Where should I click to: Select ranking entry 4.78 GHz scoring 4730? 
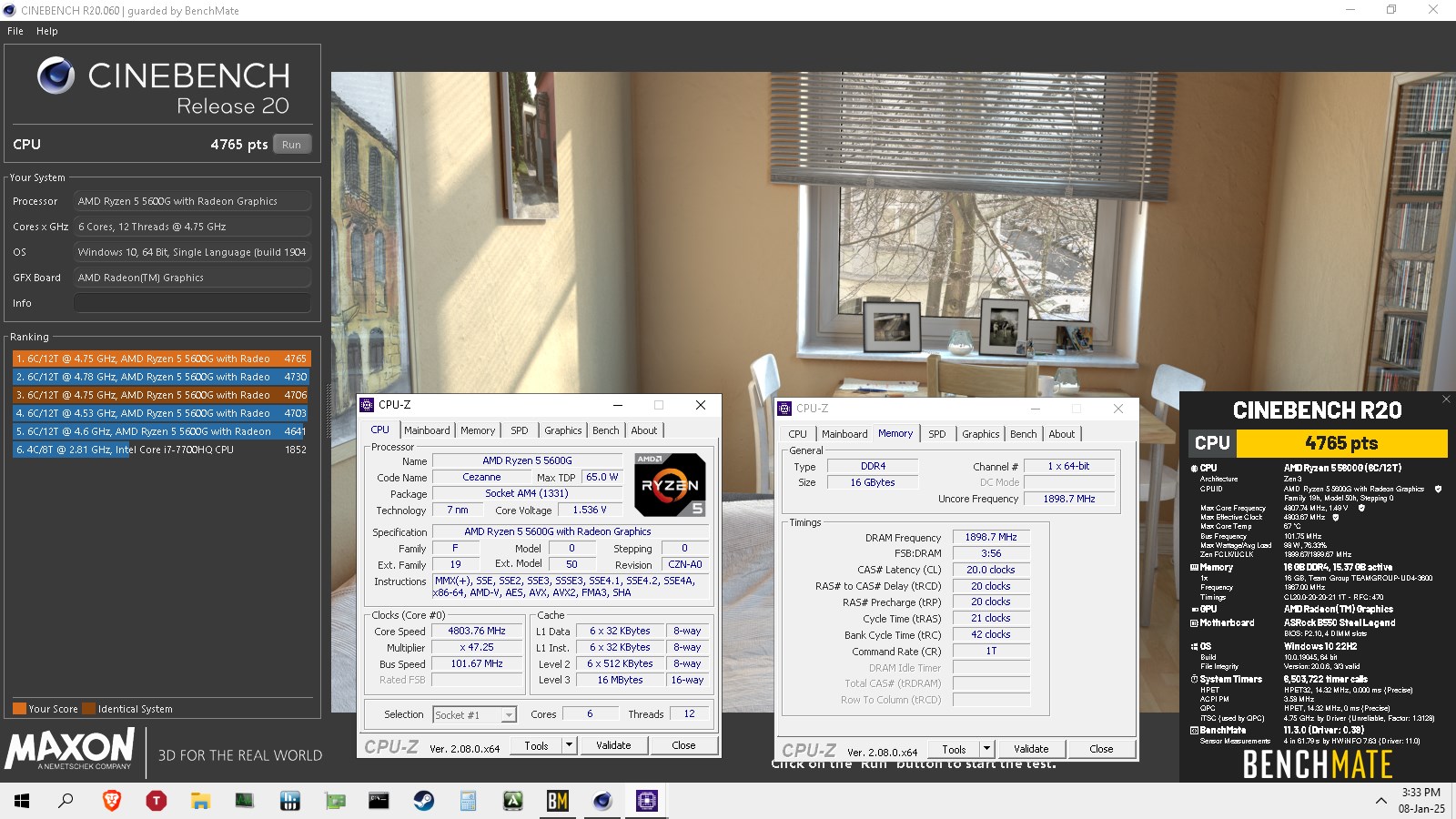pyautogui.click(x=162, y=377)
